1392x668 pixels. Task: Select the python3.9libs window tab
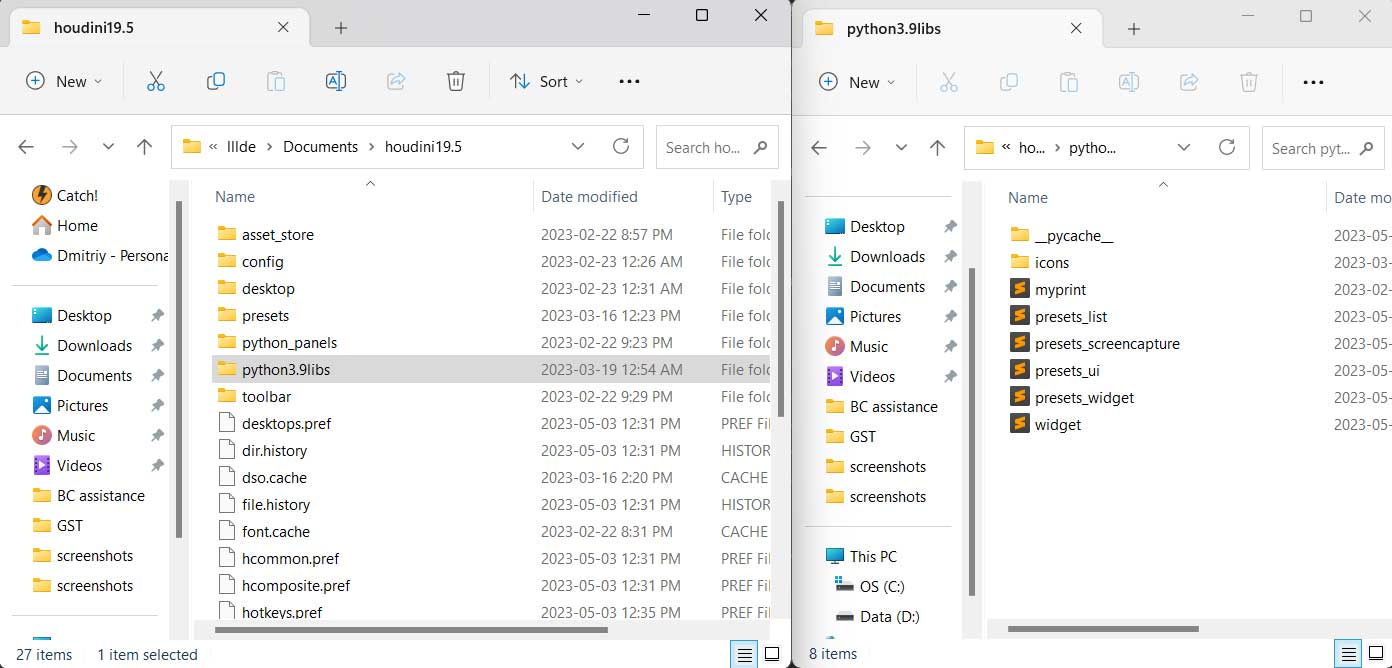[950, 29]
